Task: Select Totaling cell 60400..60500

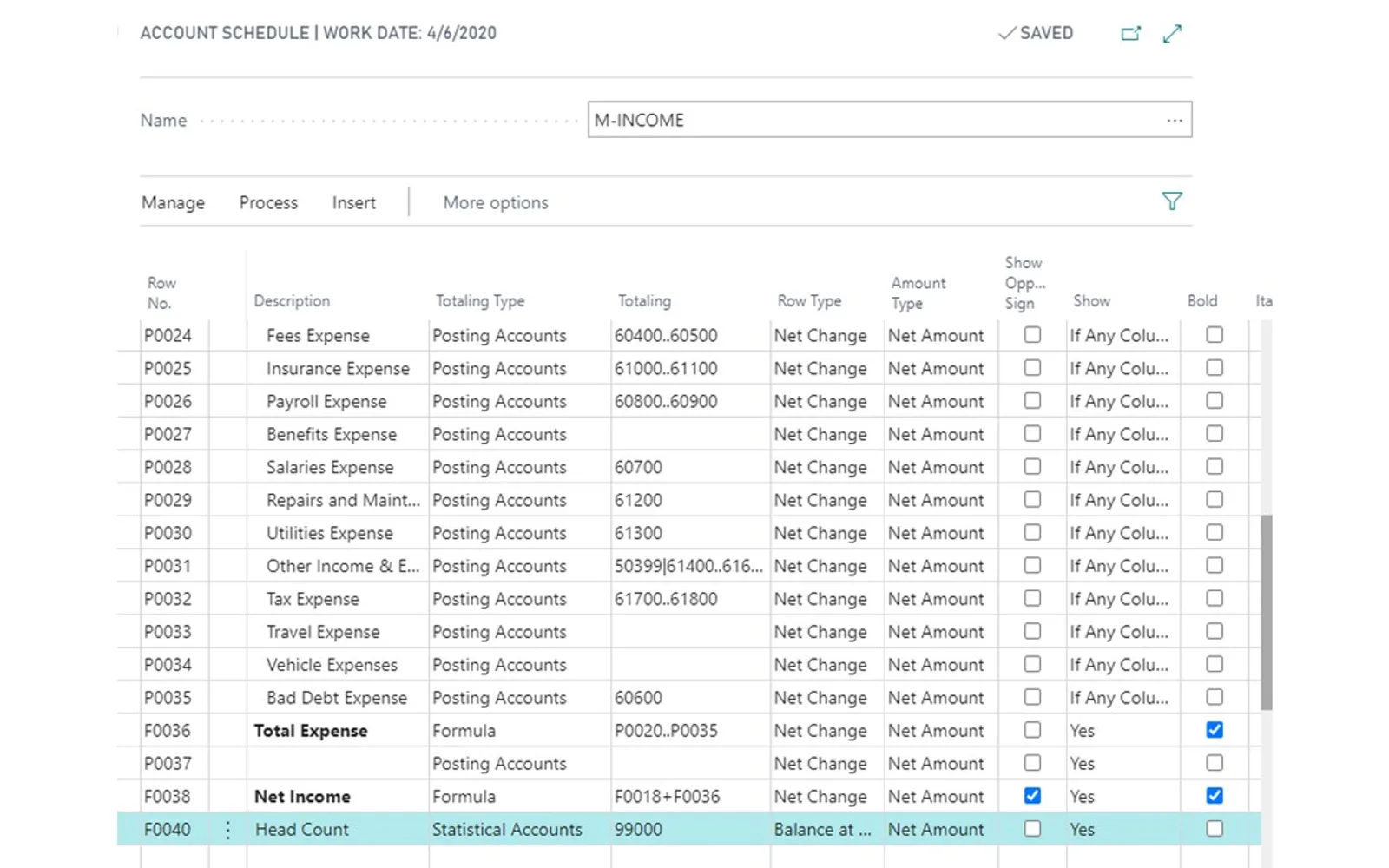Action: tap(690, 335)
